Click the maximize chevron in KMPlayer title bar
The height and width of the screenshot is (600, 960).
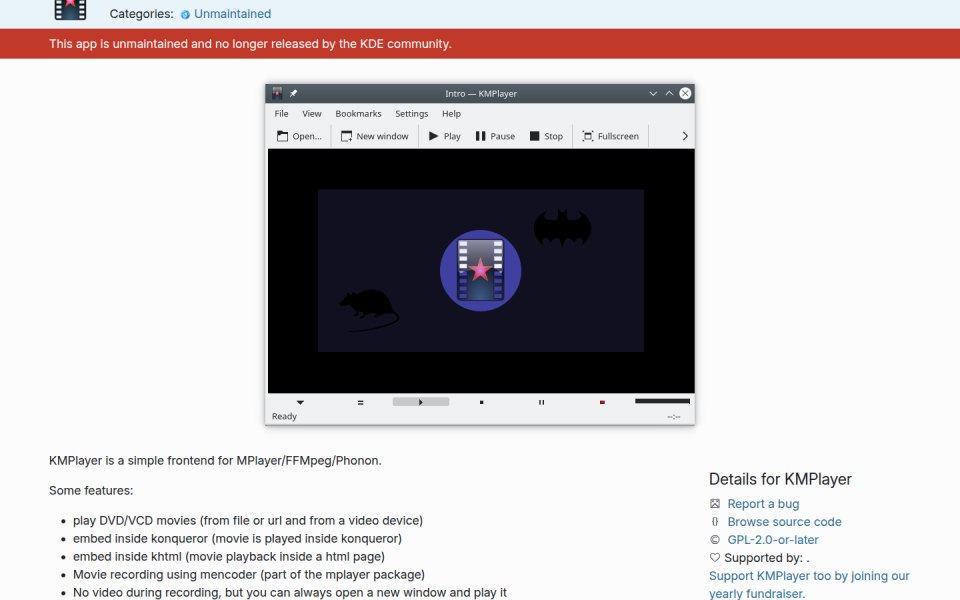tap(669, 93)
